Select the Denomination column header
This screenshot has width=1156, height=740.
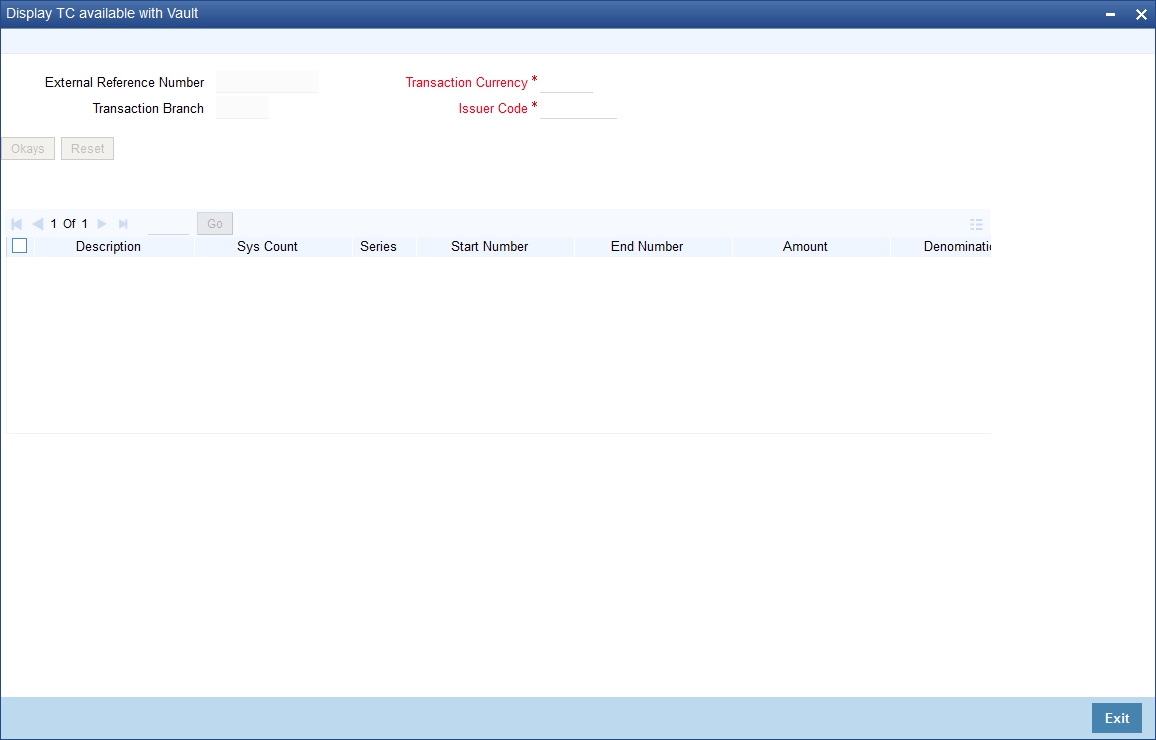(x=941, y=247)
